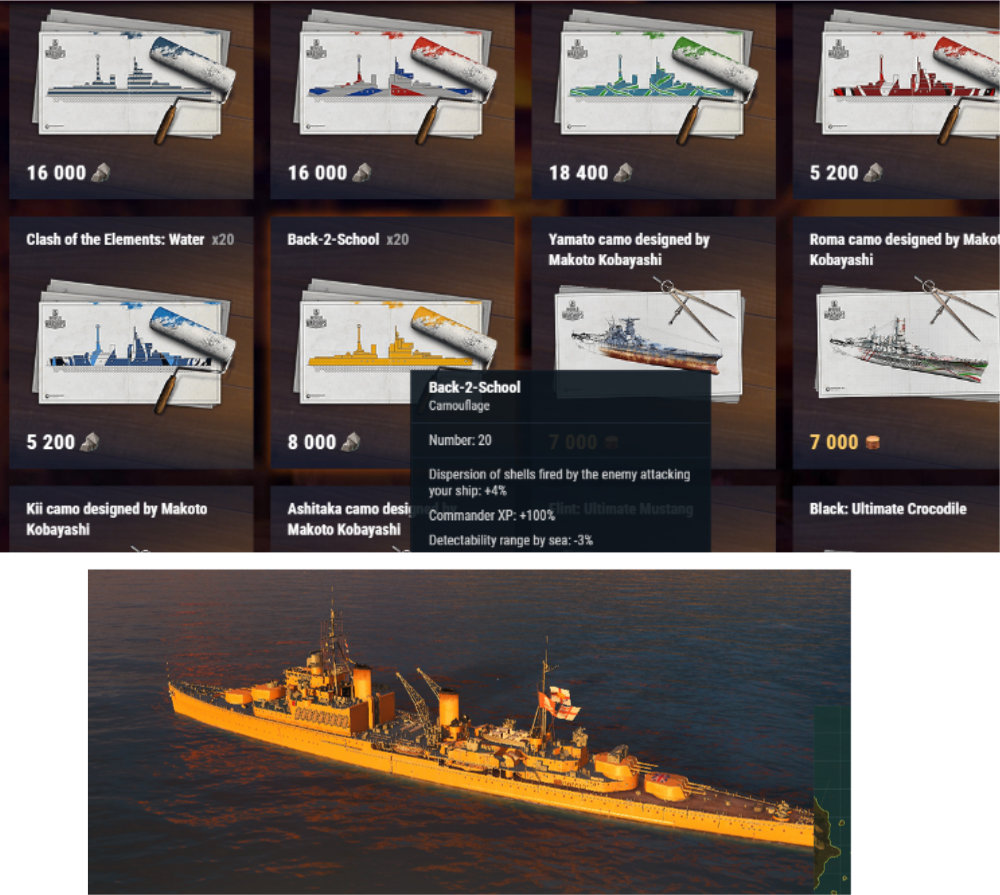Open the red striped camouflage priced 5 200
The width and height of the screenshot is (1000, 895).
coord(908,77)
